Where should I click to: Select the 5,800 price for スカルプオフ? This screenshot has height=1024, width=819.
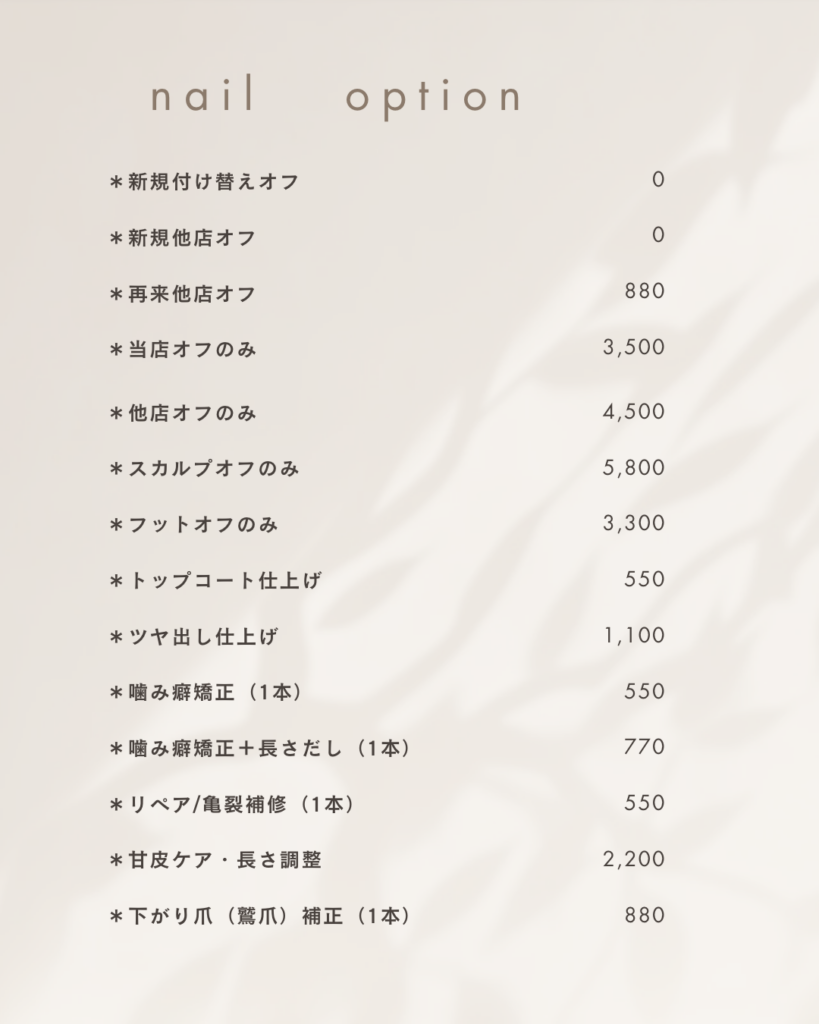click(x=633, y=468)
